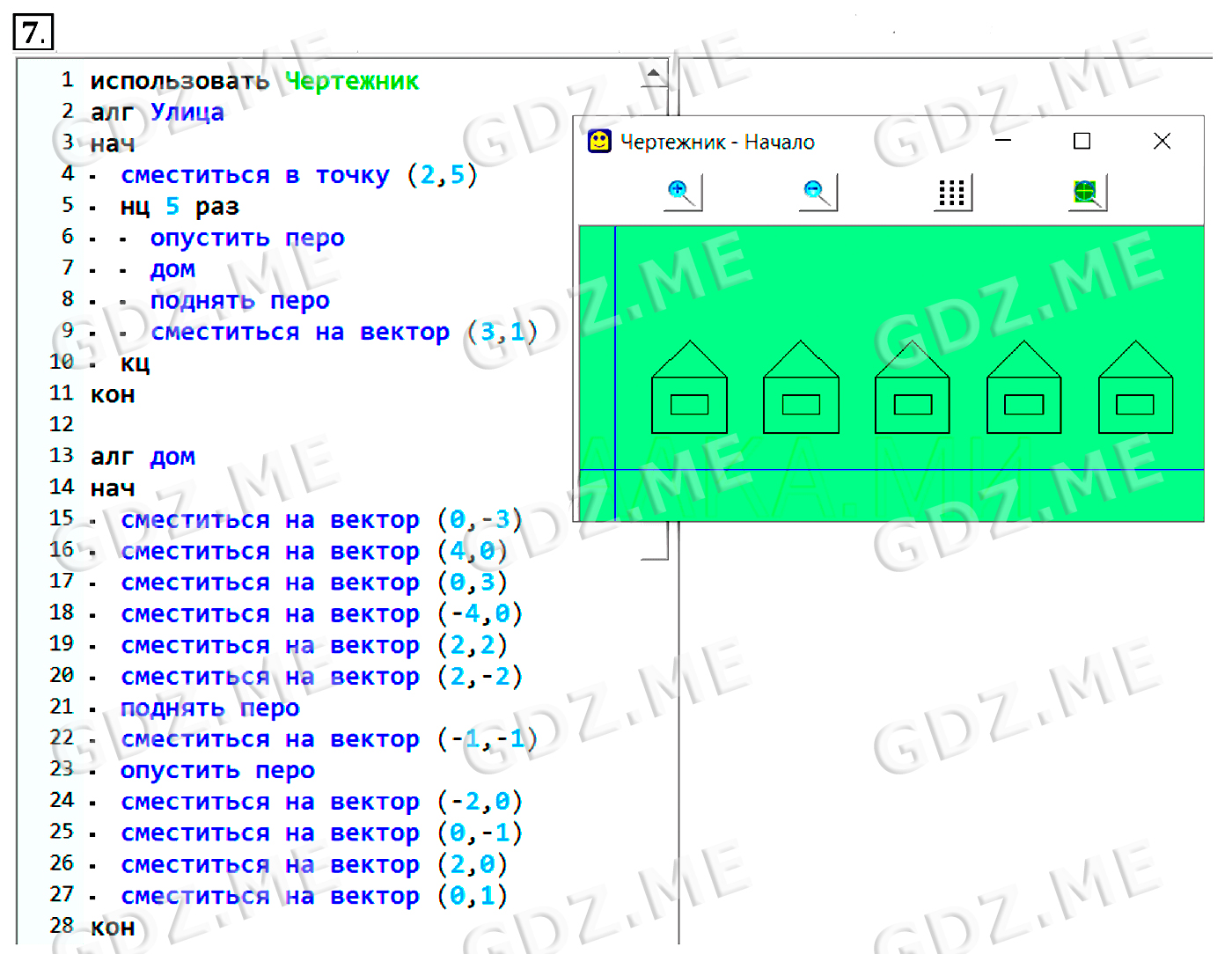Click the last house drawn on canvas

coord(1135,390)
